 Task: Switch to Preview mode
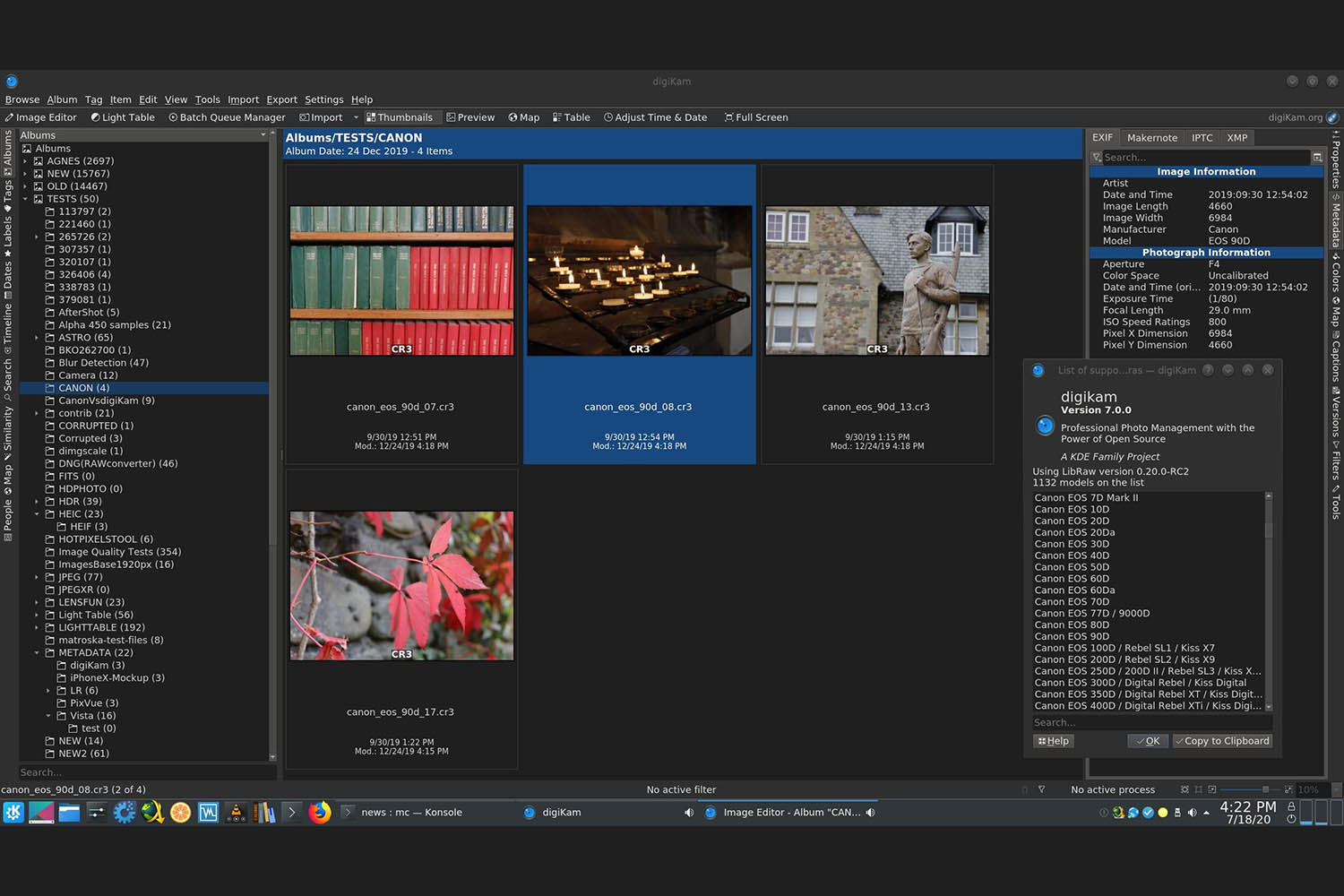[x=470, y=117]
